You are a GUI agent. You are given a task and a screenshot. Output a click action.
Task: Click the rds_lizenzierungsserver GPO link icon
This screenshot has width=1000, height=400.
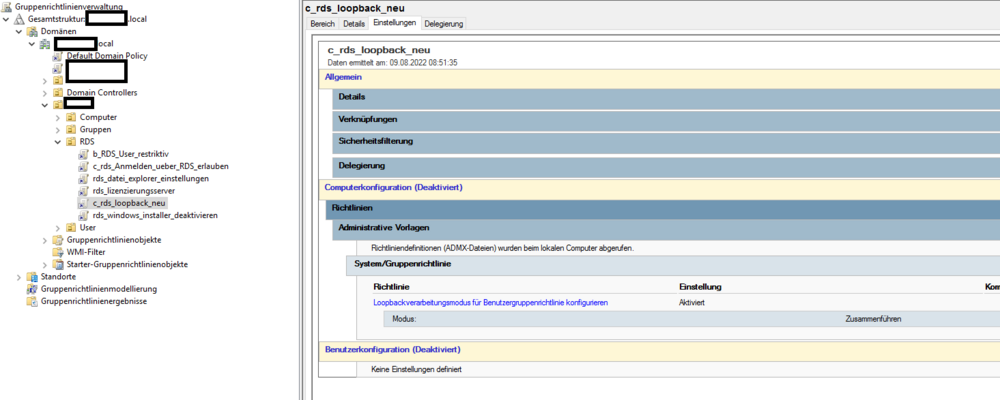click(84, 191)
